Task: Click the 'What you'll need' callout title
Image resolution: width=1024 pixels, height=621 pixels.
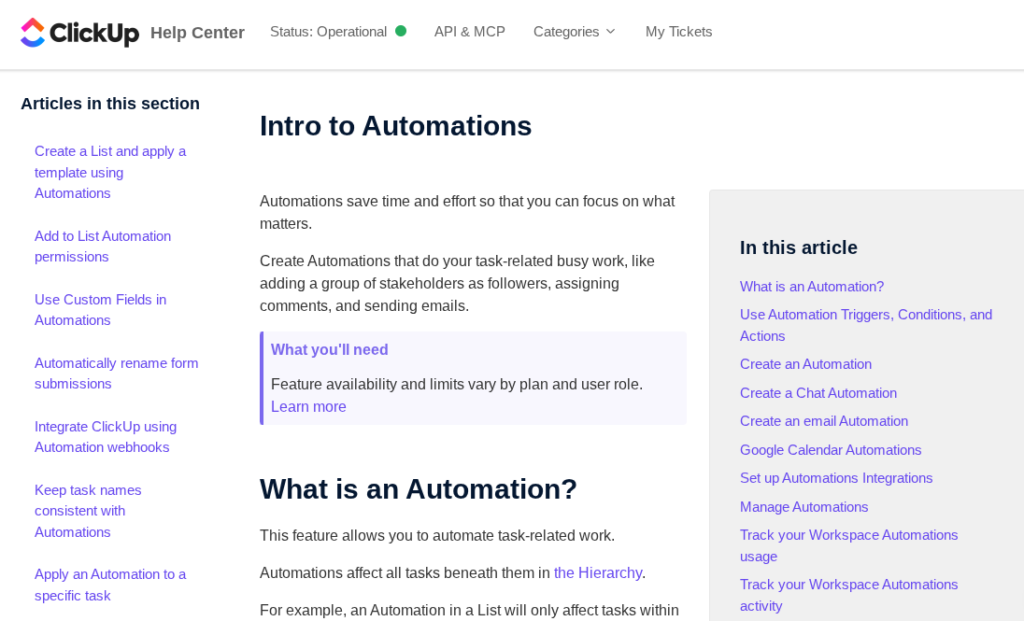Action: pos(330,349)
